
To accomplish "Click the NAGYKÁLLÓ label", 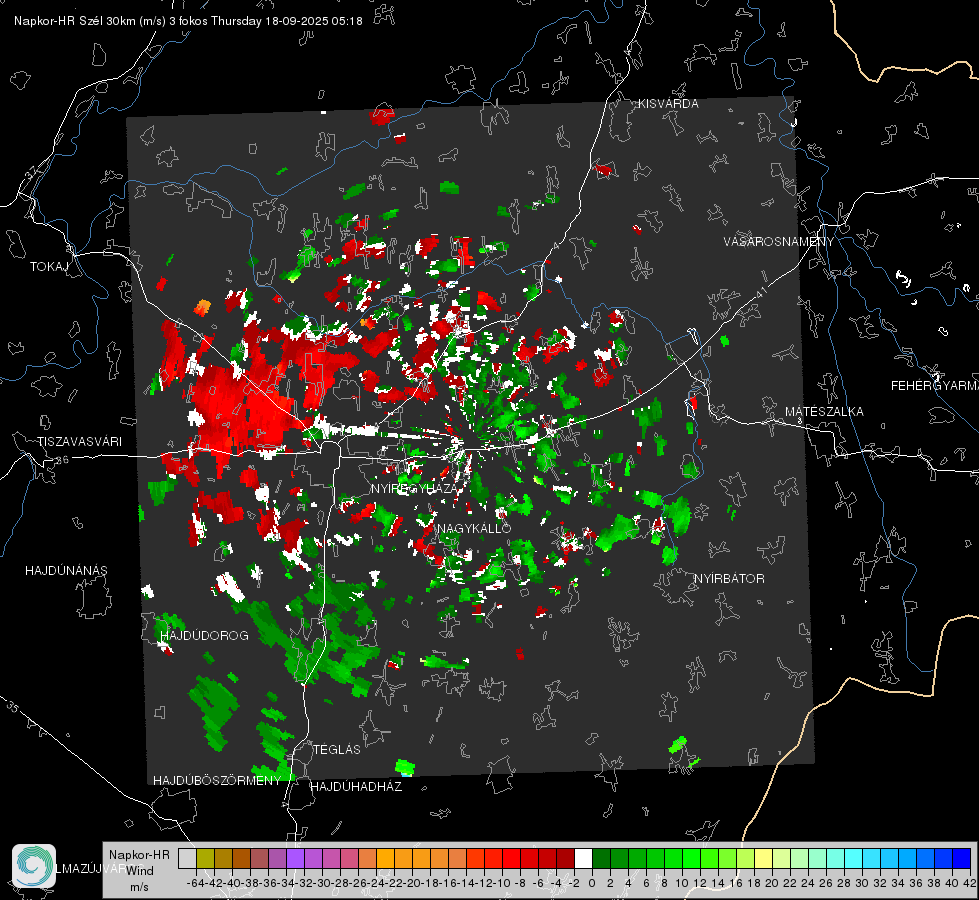I will [474, 528].
